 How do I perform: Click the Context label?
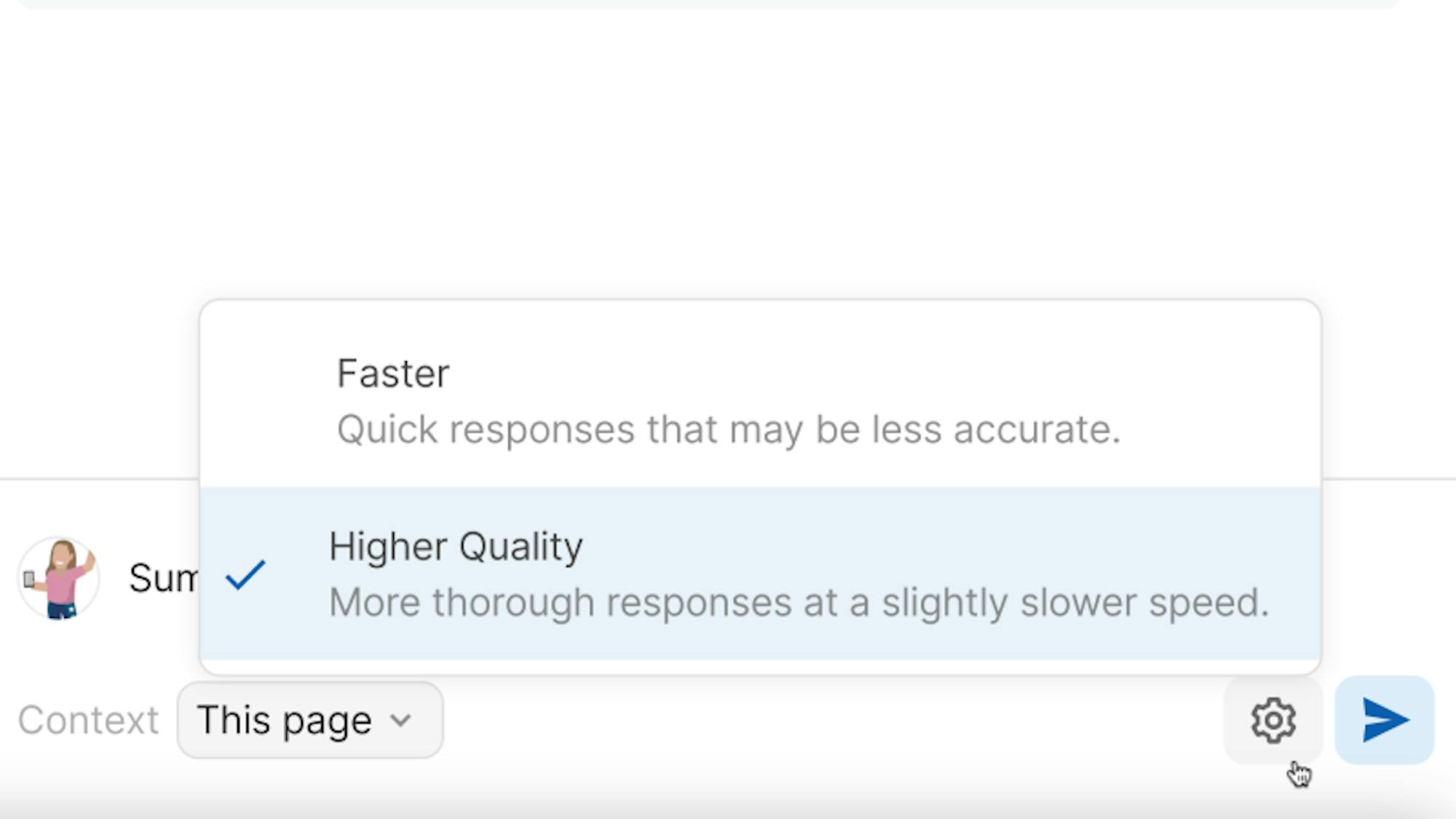point(88,720)
